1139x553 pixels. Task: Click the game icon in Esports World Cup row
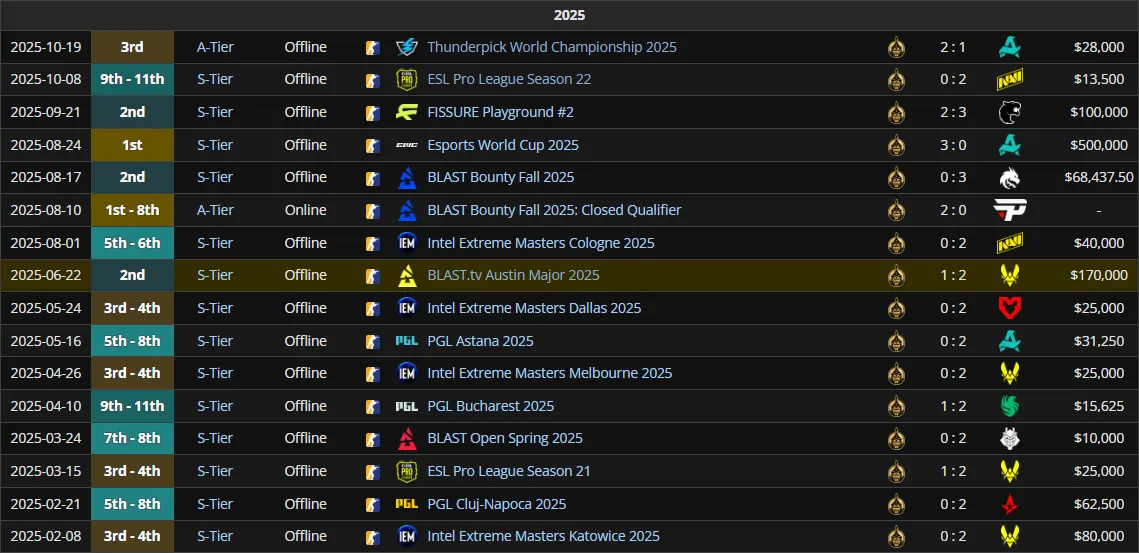tap(373, 145)
